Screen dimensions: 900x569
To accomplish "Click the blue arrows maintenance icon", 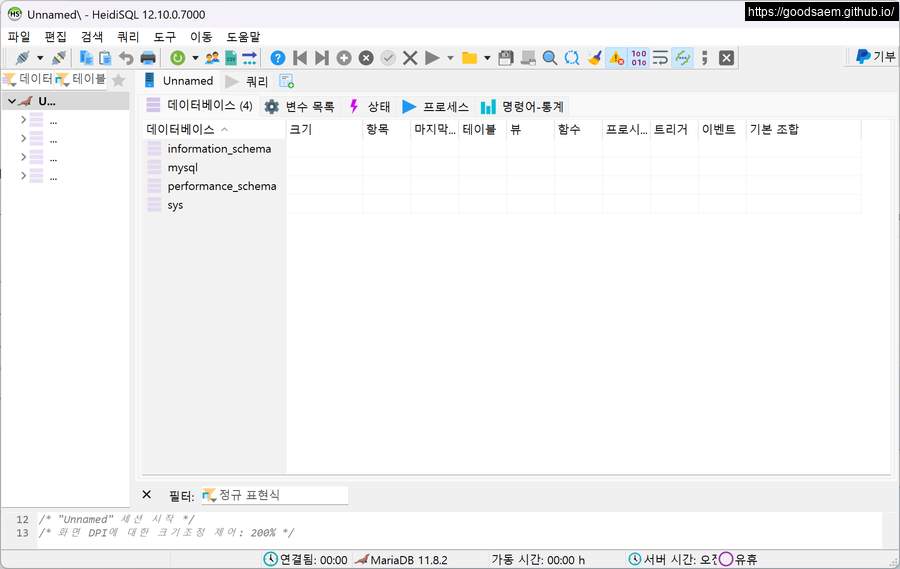I will [x=249, y=58].
